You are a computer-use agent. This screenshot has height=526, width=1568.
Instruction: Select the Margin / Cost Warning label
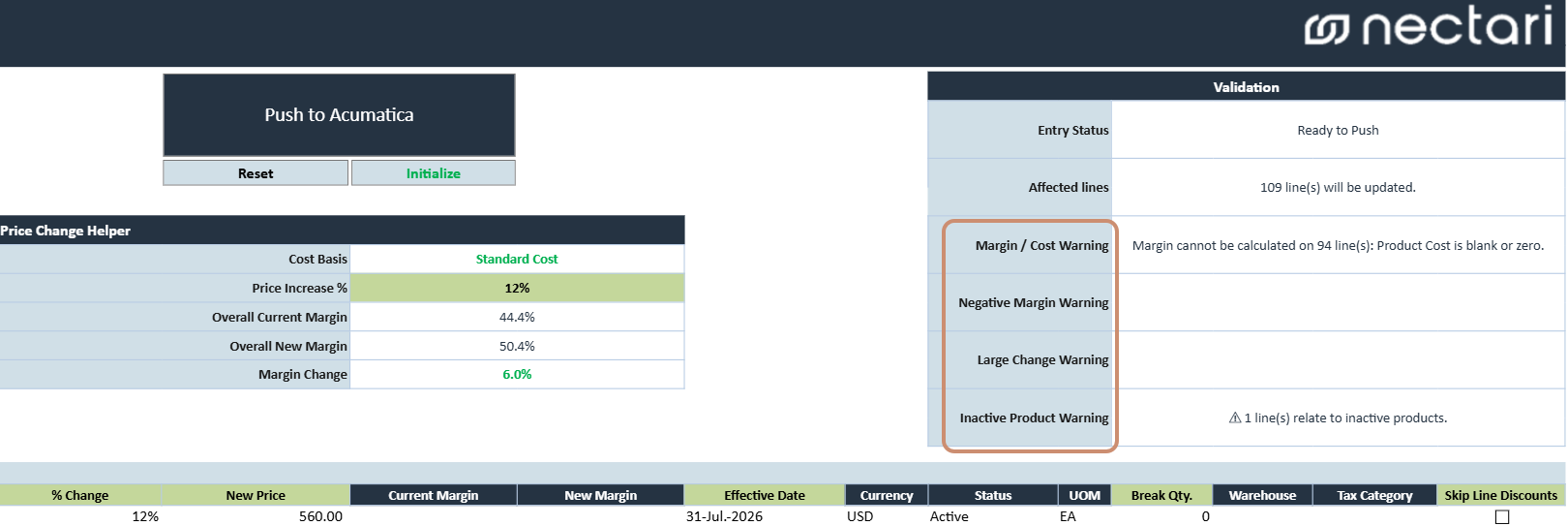(x=1041, y=245)
